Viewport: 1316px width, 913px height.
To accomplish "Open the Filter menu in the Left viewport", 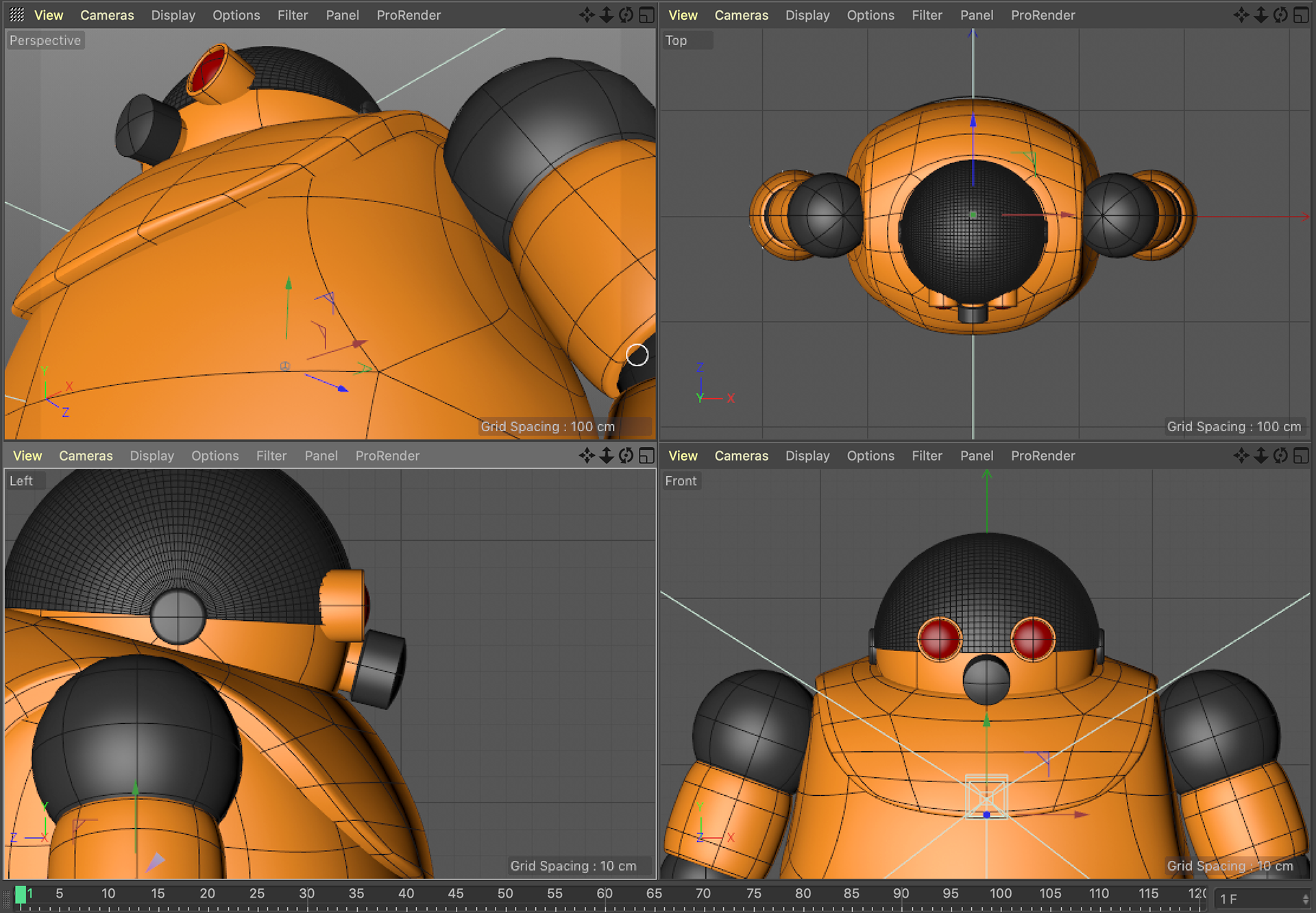I will pos(271,456).
